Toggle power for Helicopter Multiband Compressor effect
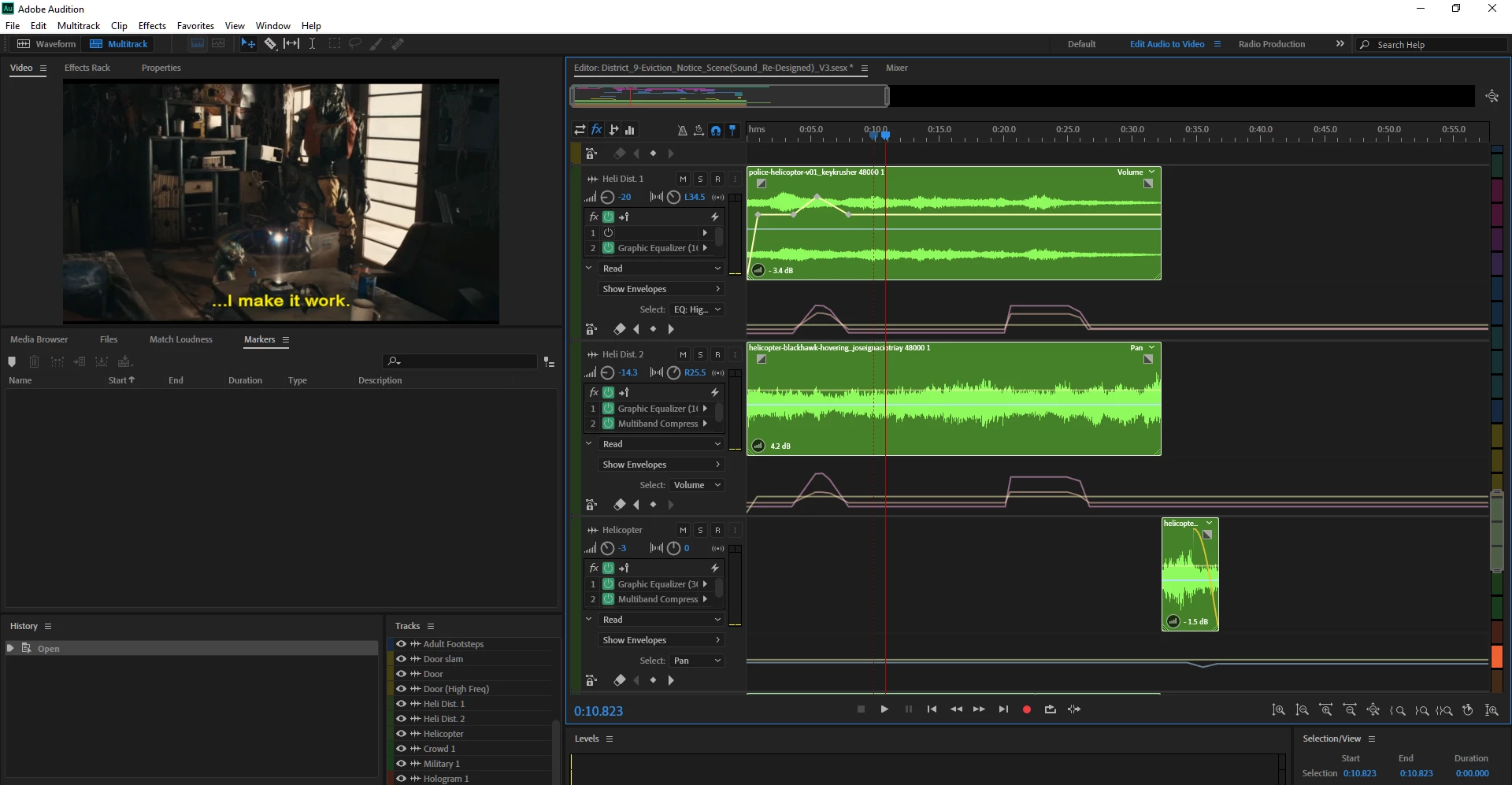Image resolution: width=1512 pixels, height=785 pixels. [608, 599]
